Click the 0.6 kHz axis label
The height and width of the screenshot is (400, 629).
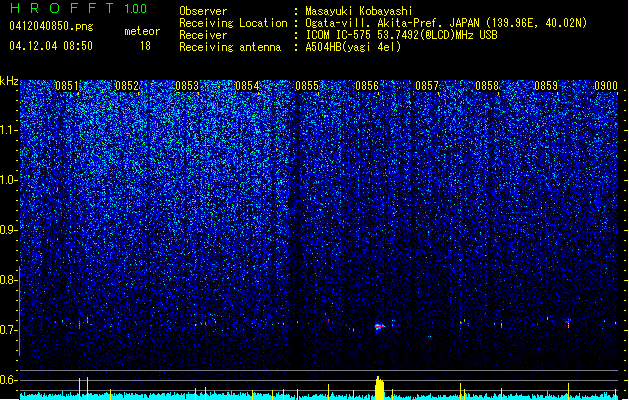8,380
